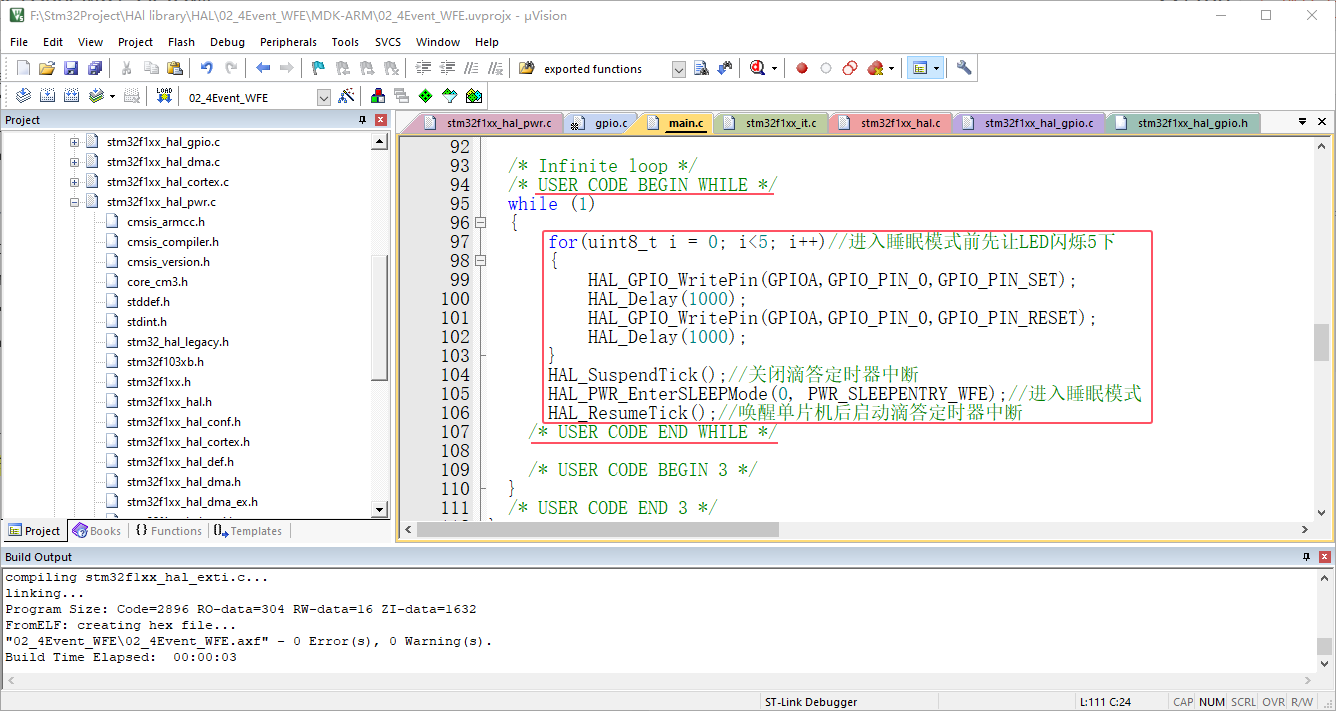Image resolution: width=1336 pixels, height=711 pixels.
Task: Create a new file with the New icon
Action: click(24, 68)
